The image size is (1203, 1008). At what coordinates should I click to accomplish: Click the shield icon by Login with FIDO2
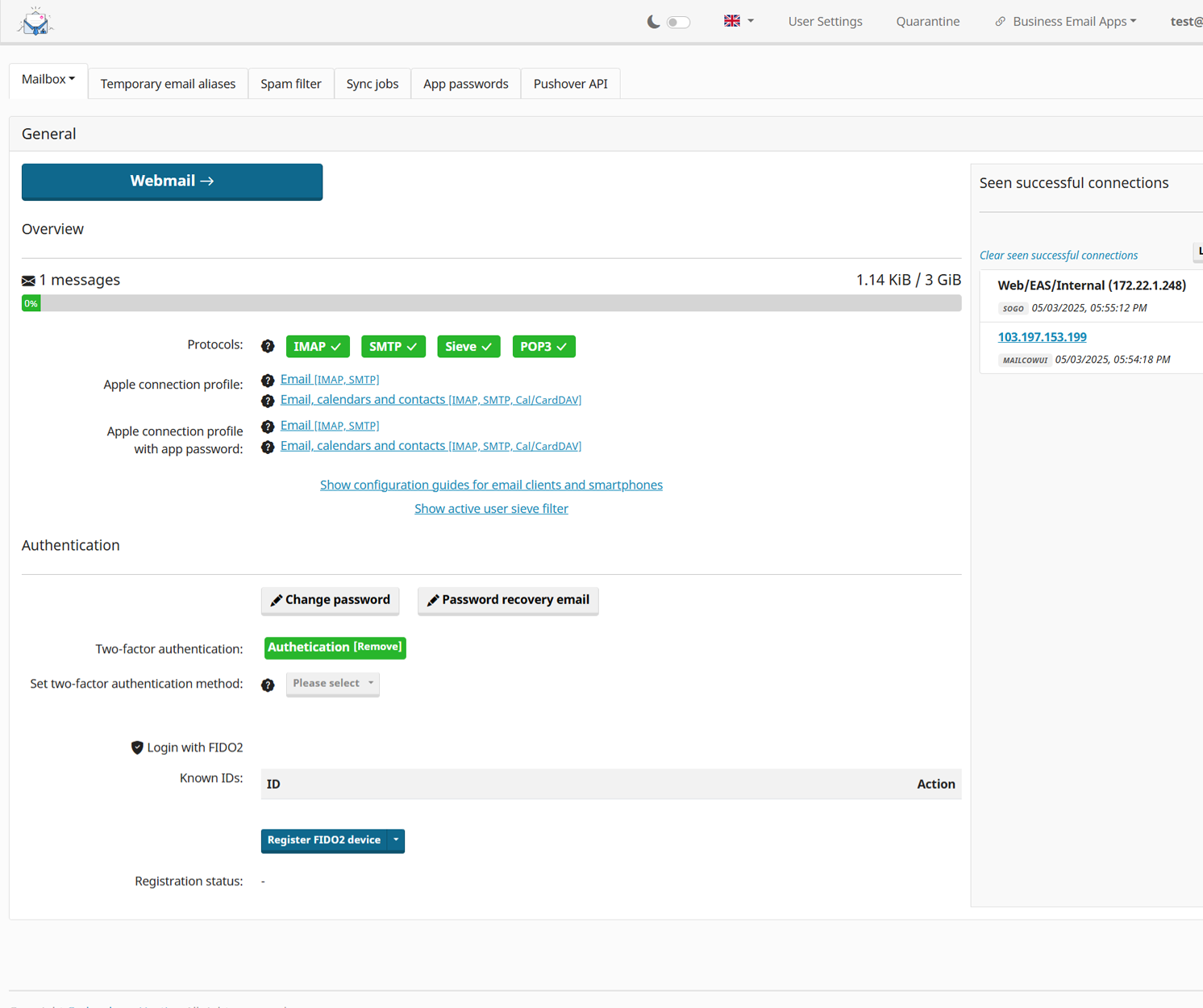pyautogui.click(x=137, y=748)
